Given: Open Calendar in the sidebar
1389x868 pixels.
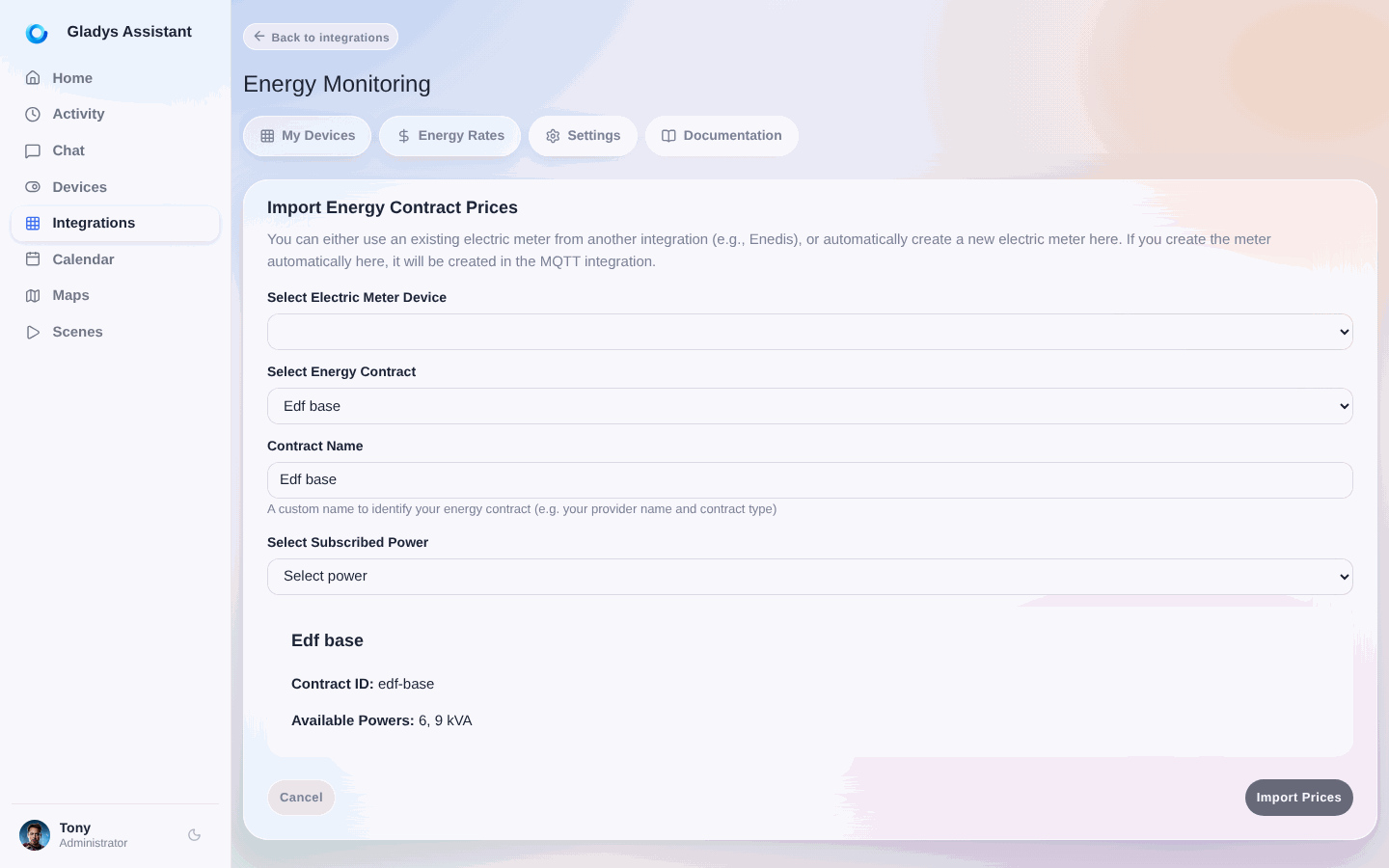Looking at the screenshot, I should click(116, 259).
